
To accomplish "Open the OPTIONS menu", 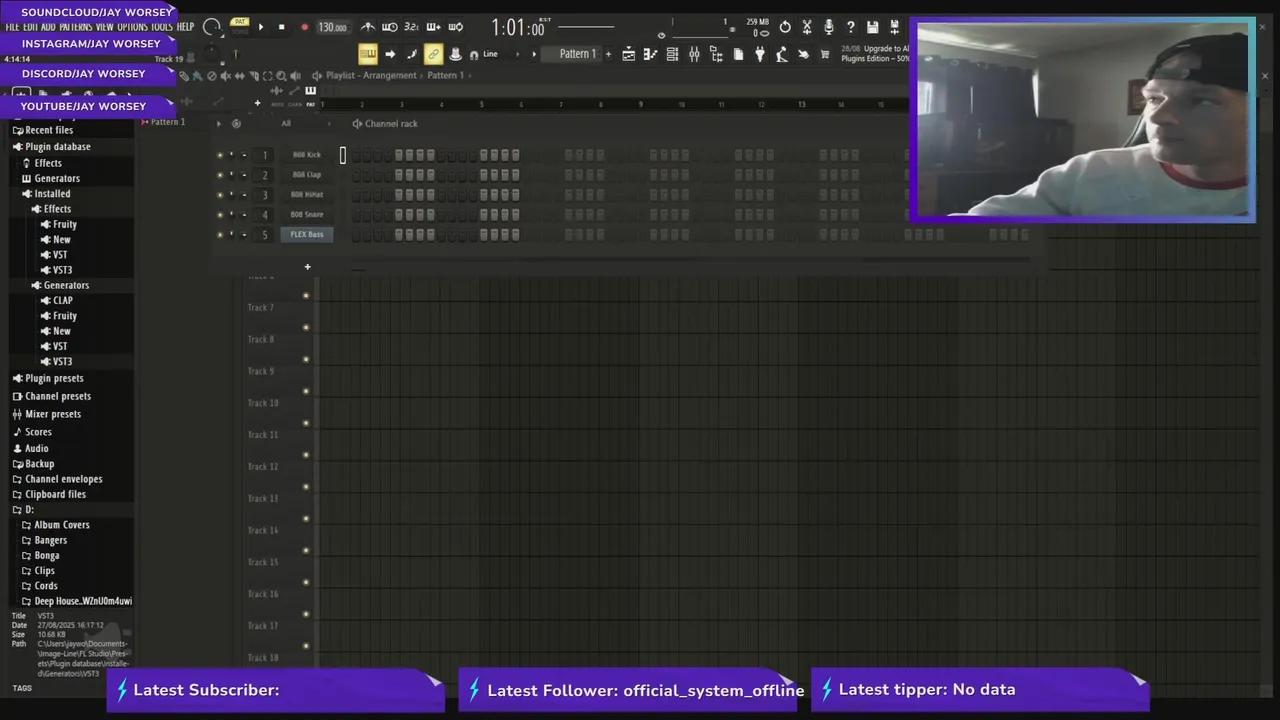I will point(132,27).
